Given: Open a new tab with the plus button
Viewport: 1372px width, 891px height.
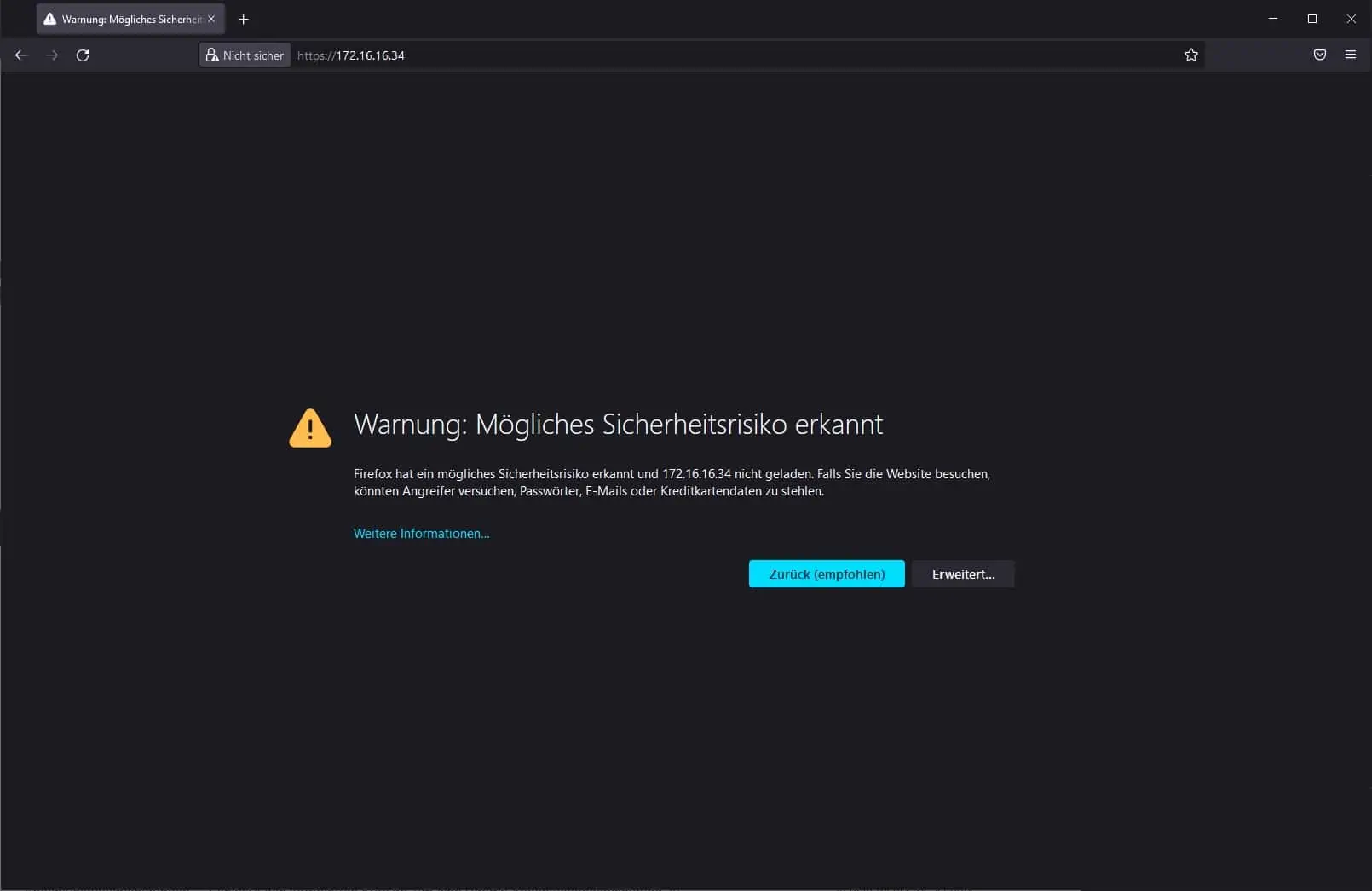Looking at the screenshot, I should pos(244,19).
